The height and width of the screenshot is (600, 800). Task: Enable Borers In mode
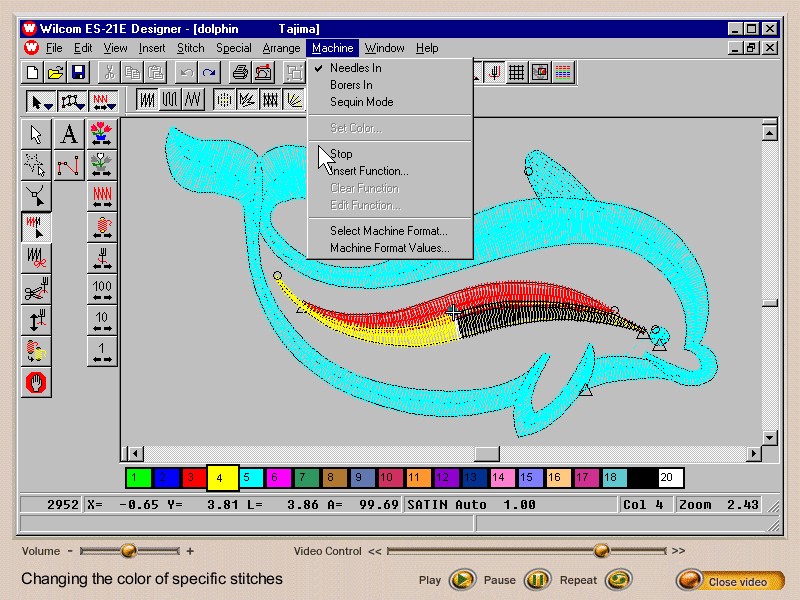point(351,85)
